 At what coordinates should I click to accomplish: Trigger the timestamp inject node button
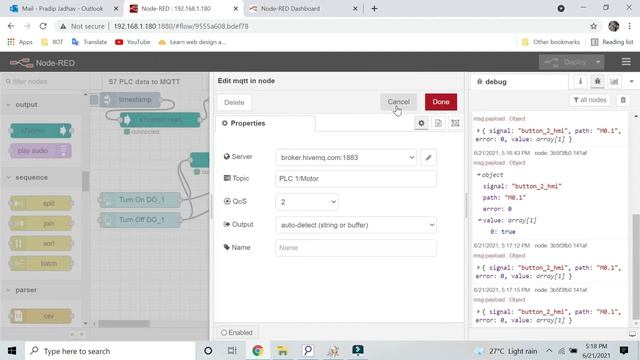94,100
